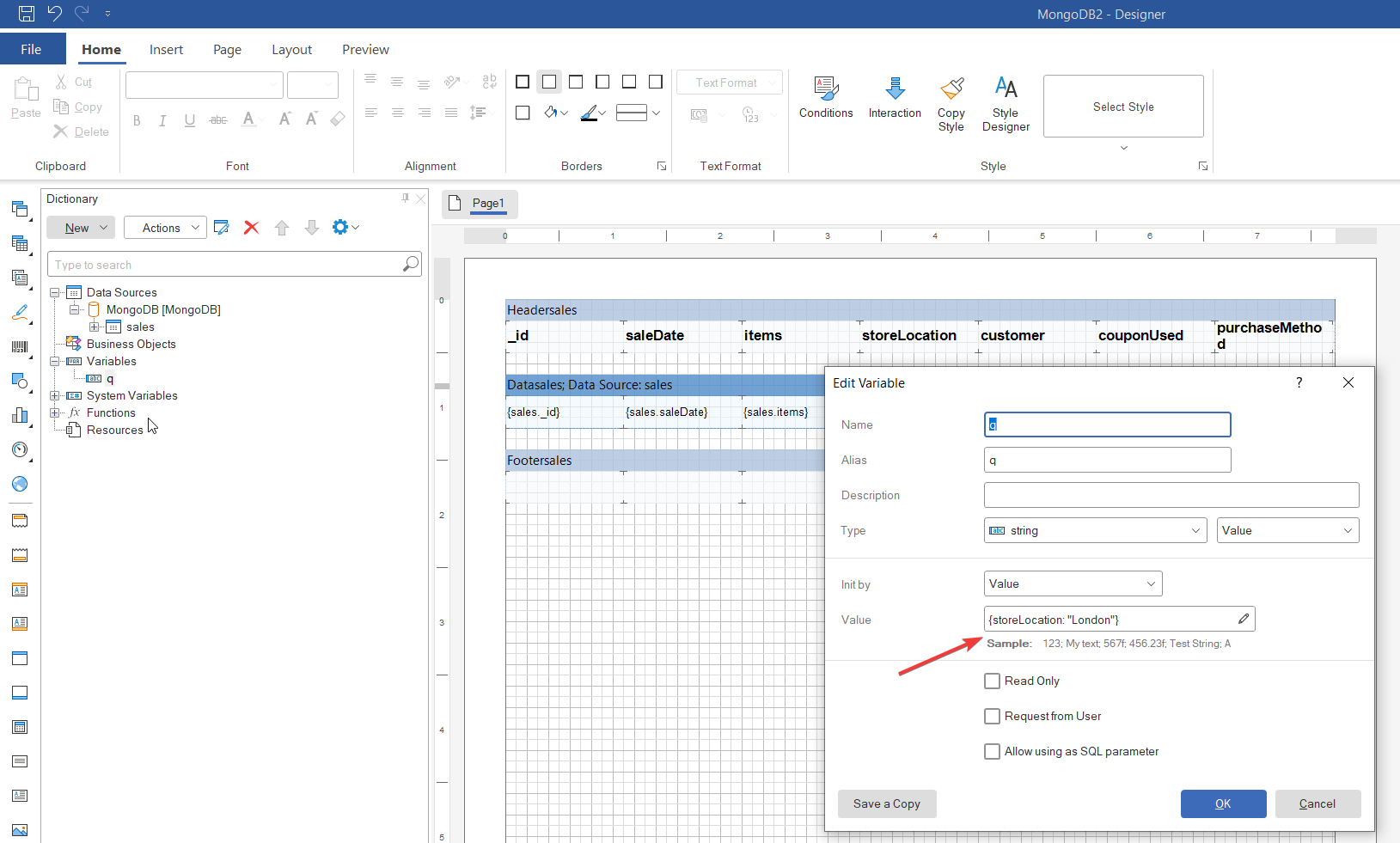Switch to the Preview ribbon tab
The image size is (1400, 843).
(x=365, y=49)
